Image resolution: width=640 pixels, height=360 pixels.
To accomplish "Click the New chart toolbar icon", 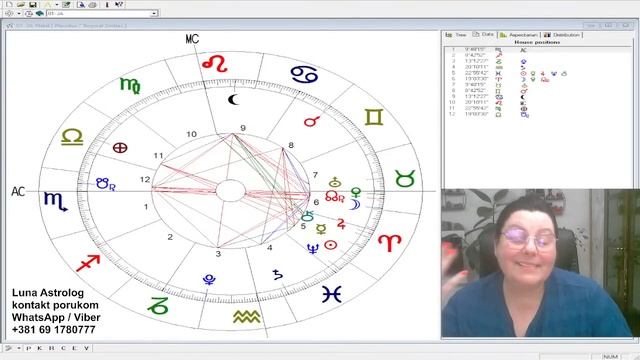I will (9, 4).
